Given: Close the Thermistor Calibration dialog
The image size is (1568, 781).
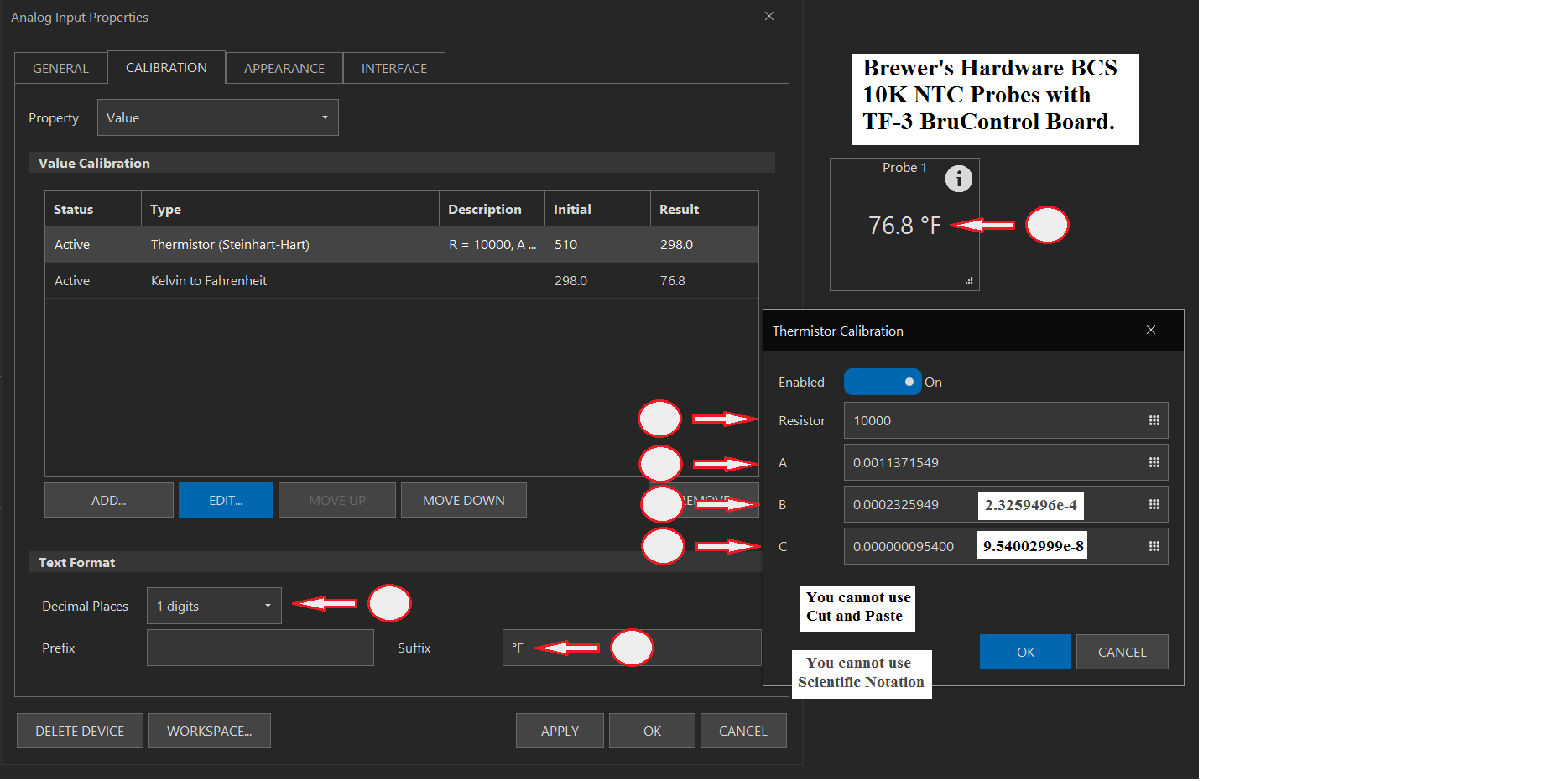Looking at the screenshot, I should pos(1151,331).
